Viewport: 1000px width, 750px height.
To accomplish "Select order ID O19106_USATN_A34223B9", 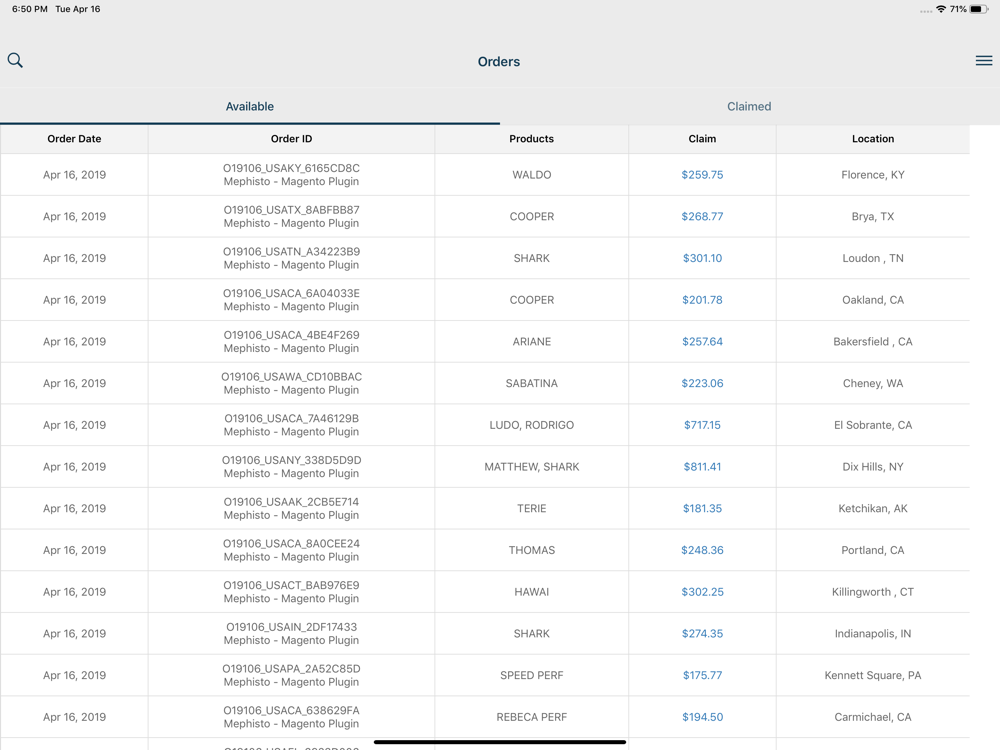I will [x=291, y=252].
